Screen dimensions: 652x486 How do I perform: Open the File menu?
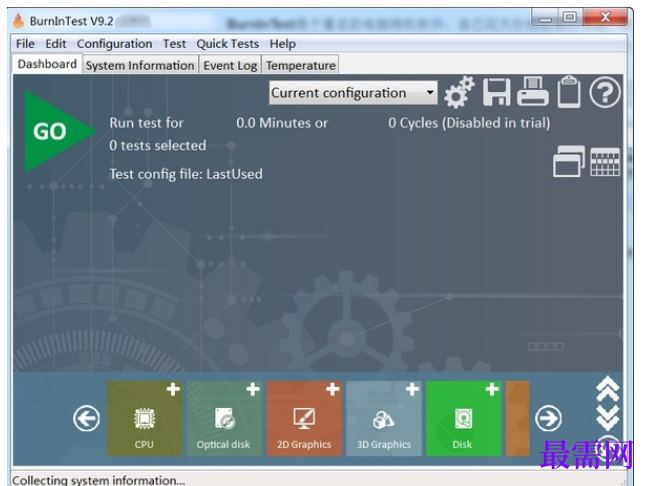click(25, 44)
